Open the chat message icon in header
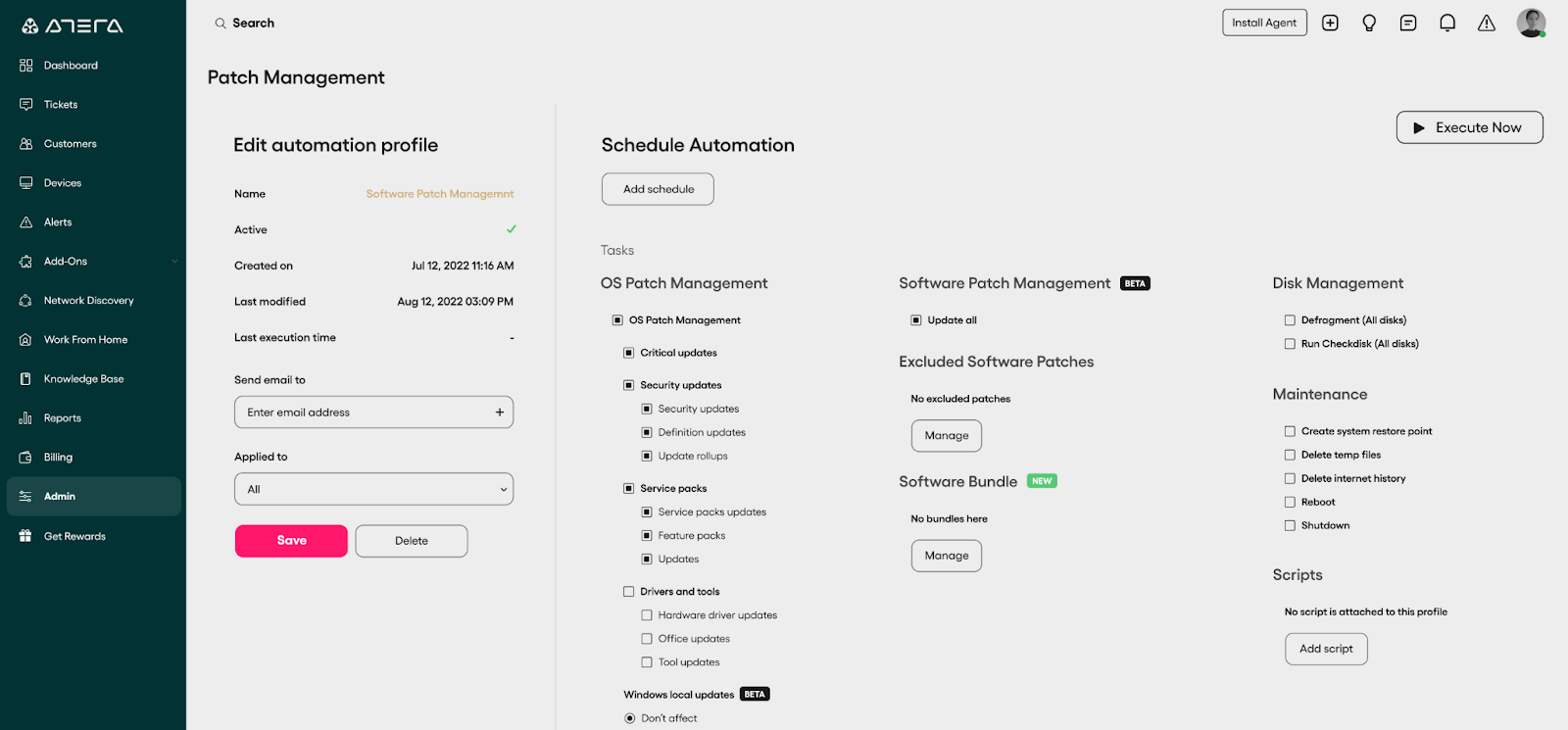 (1408, 23)
